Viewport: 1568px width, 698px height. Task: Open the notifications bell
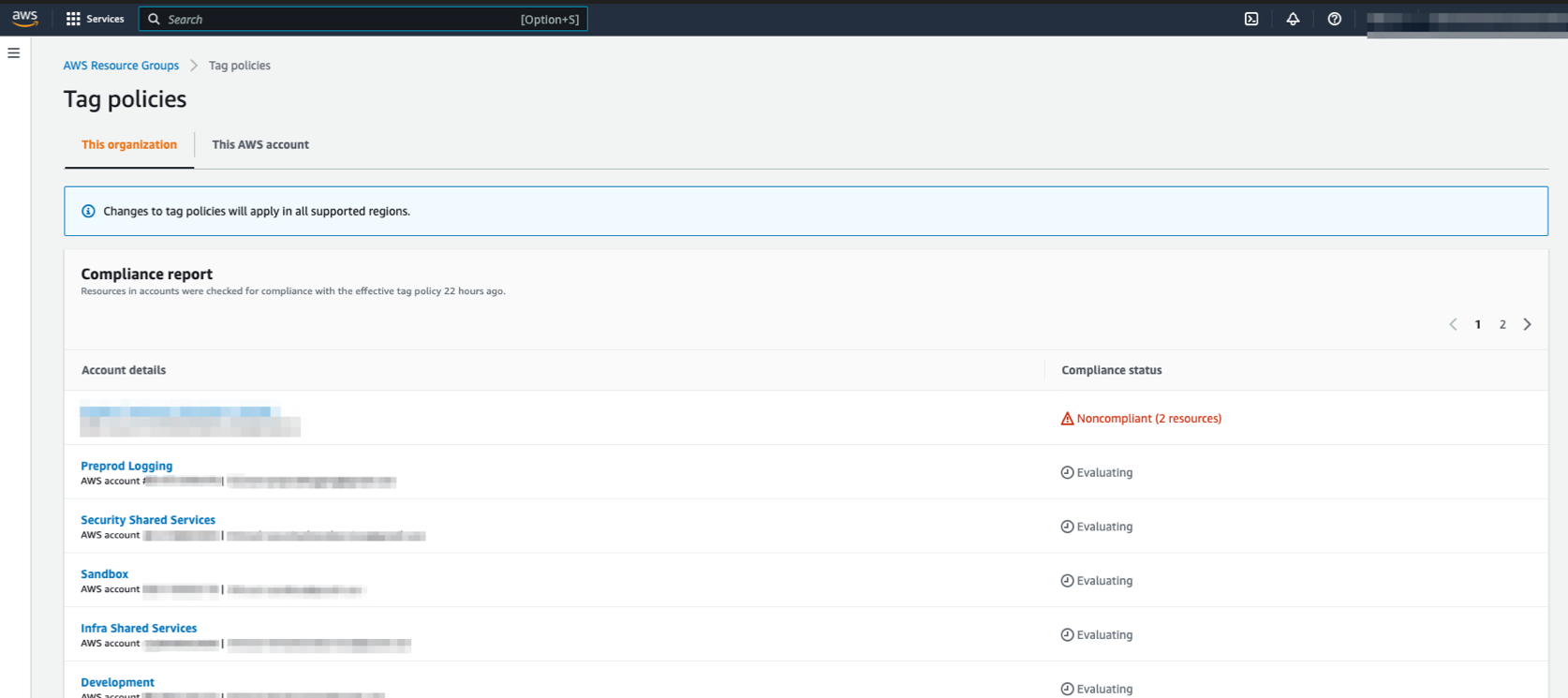tap(1293, 19)
